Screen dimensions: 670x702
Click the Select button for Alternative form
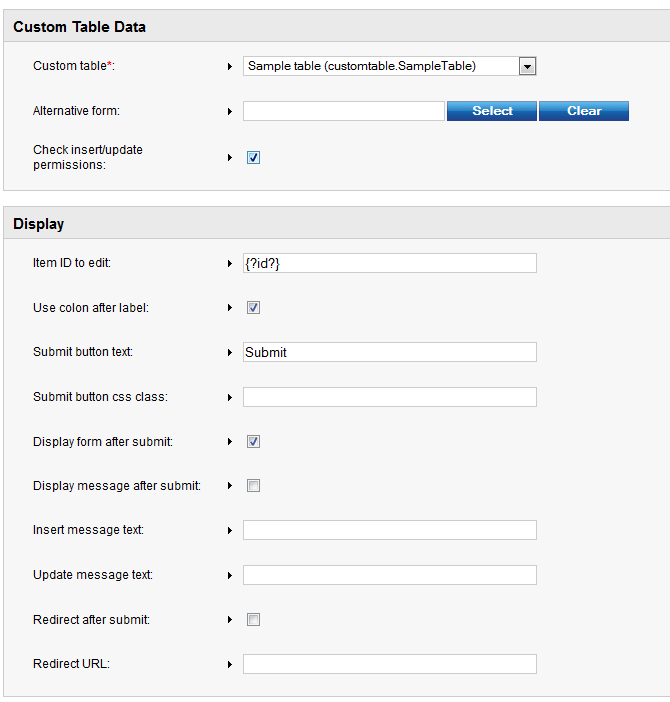tap(491, 111)
